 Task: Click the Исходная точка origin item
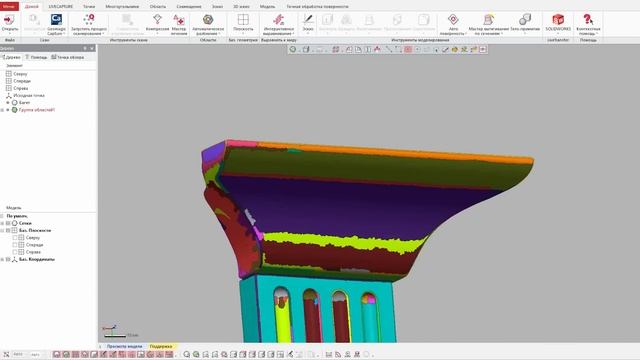[x=29, y=96]
